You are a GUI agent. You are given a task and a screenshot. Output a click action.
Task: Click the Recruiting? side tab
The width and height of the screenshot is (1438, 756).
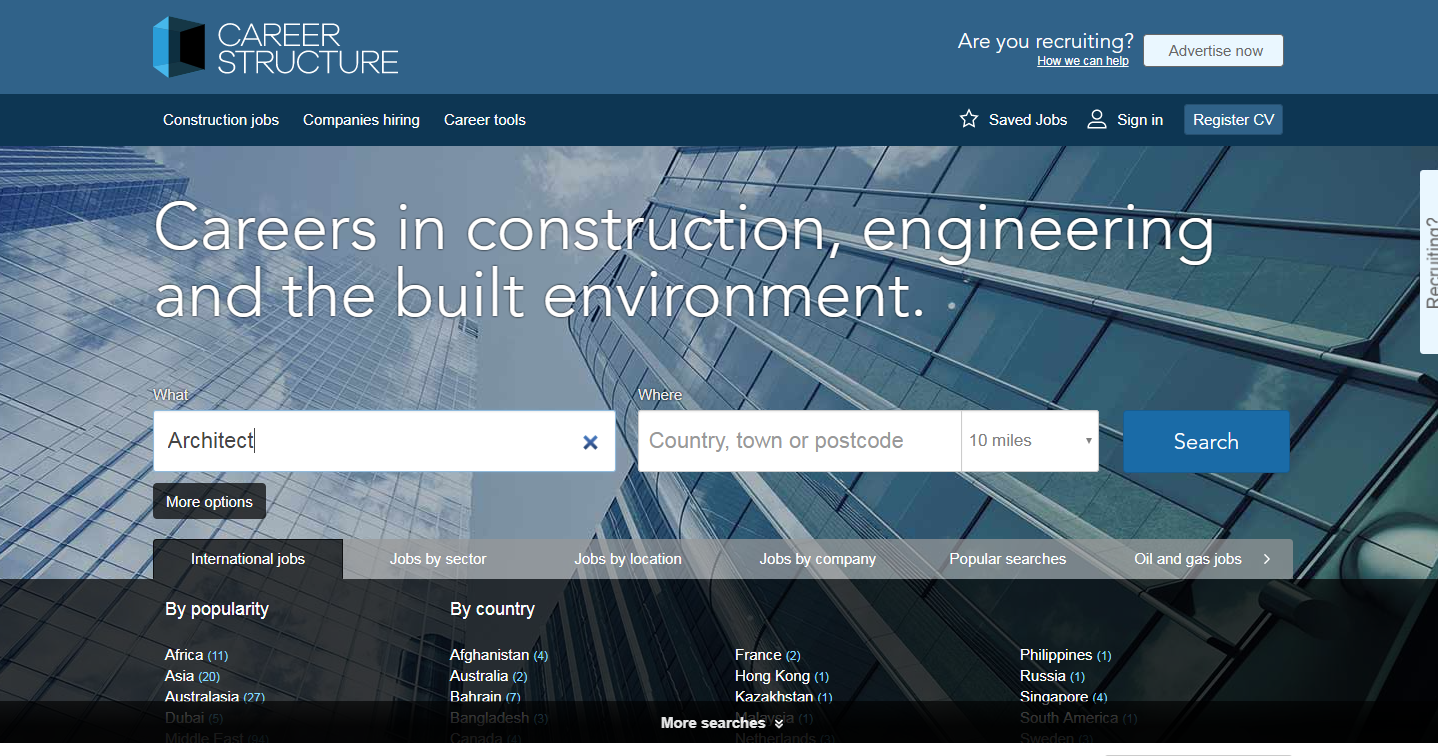(x=1430, y=262)
